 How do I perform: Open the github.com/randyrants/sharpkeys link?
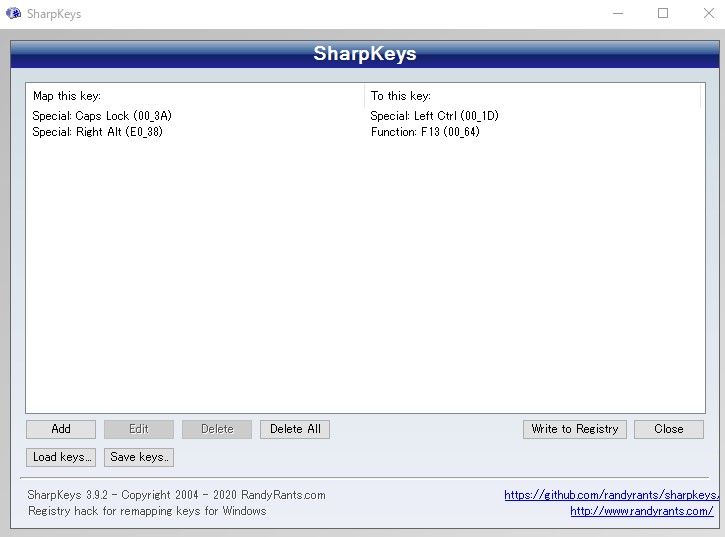click(x=611, y=495)
